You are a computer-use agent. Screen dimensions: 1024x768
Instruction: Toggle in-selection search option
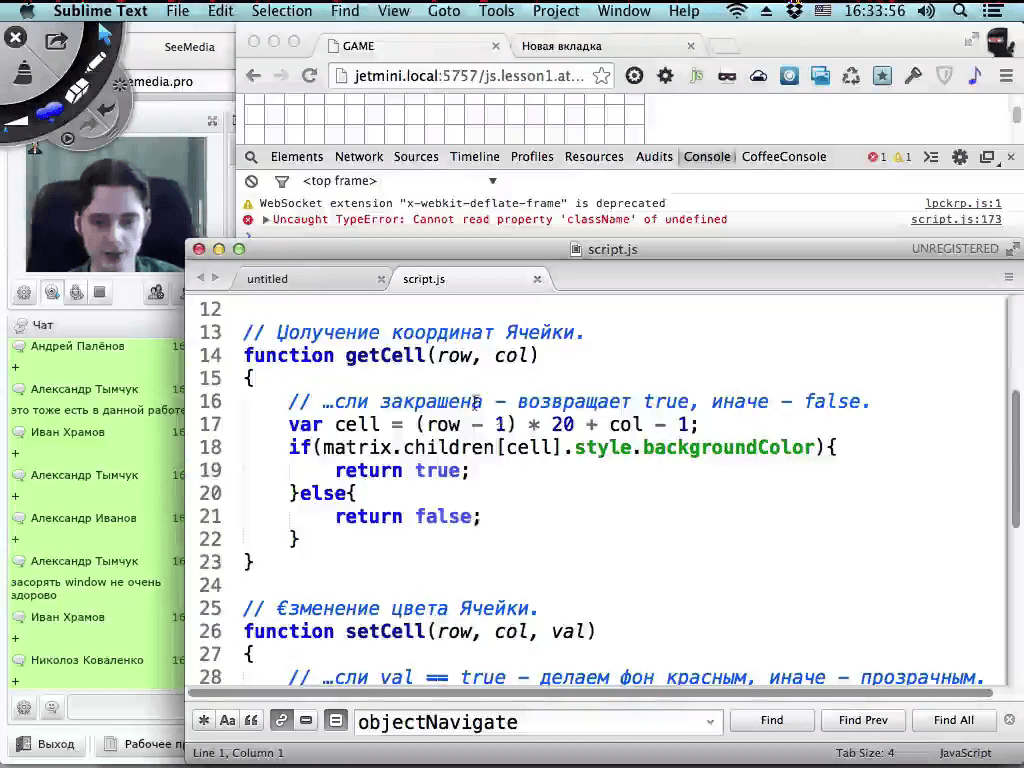click(x=306, y=720)
